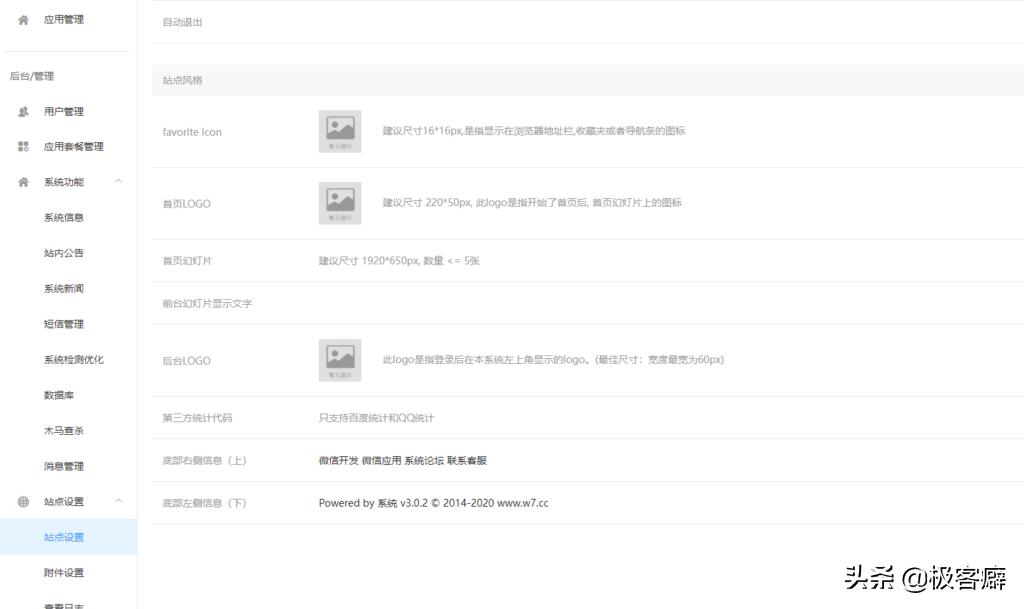Click the 后台LOGO image placeholder
This screenshot has height=609, width=1024.
[340, 360]
